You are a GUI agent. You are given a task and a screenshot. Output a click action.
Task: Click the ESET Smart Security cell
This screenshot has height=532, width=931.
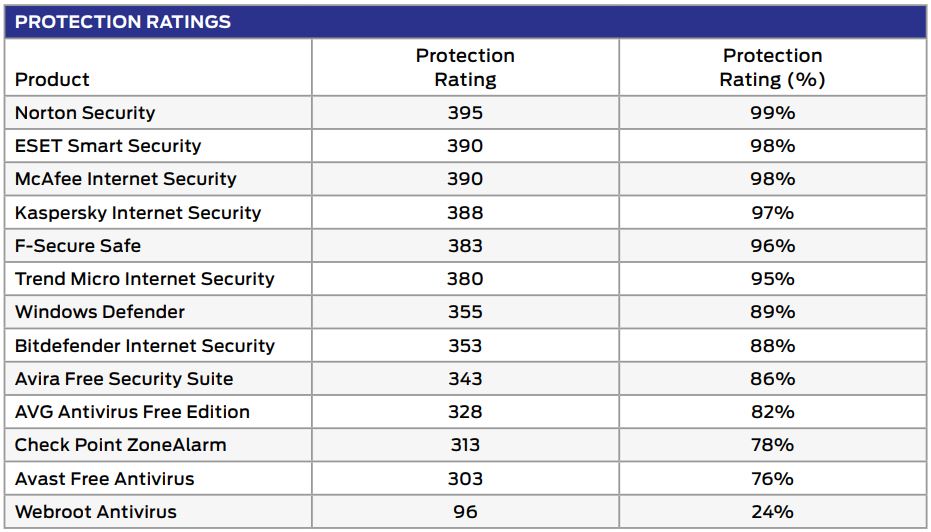(108, 146)
